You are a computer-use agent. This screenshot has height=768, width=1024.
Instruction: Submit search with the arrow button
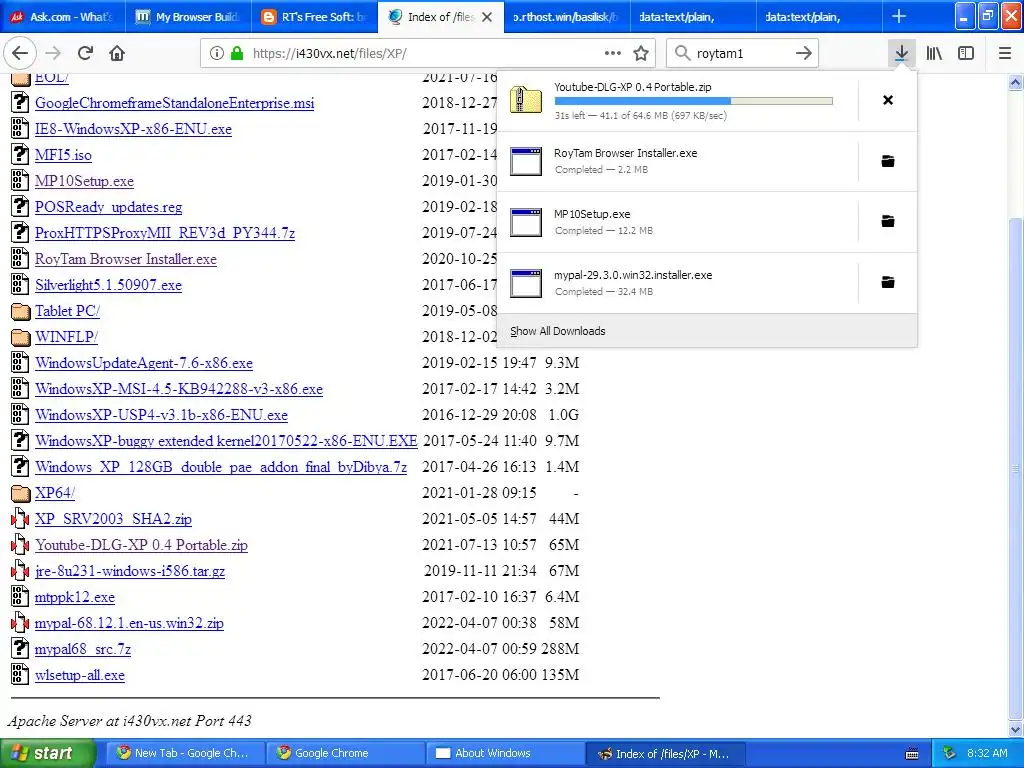tap(804, 53)
